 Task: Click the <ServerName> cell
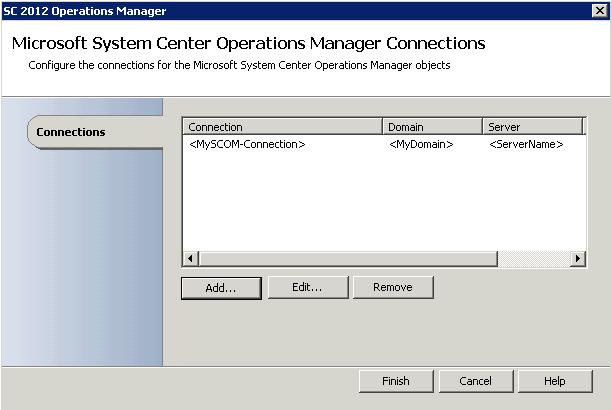(x=526, y=145)
